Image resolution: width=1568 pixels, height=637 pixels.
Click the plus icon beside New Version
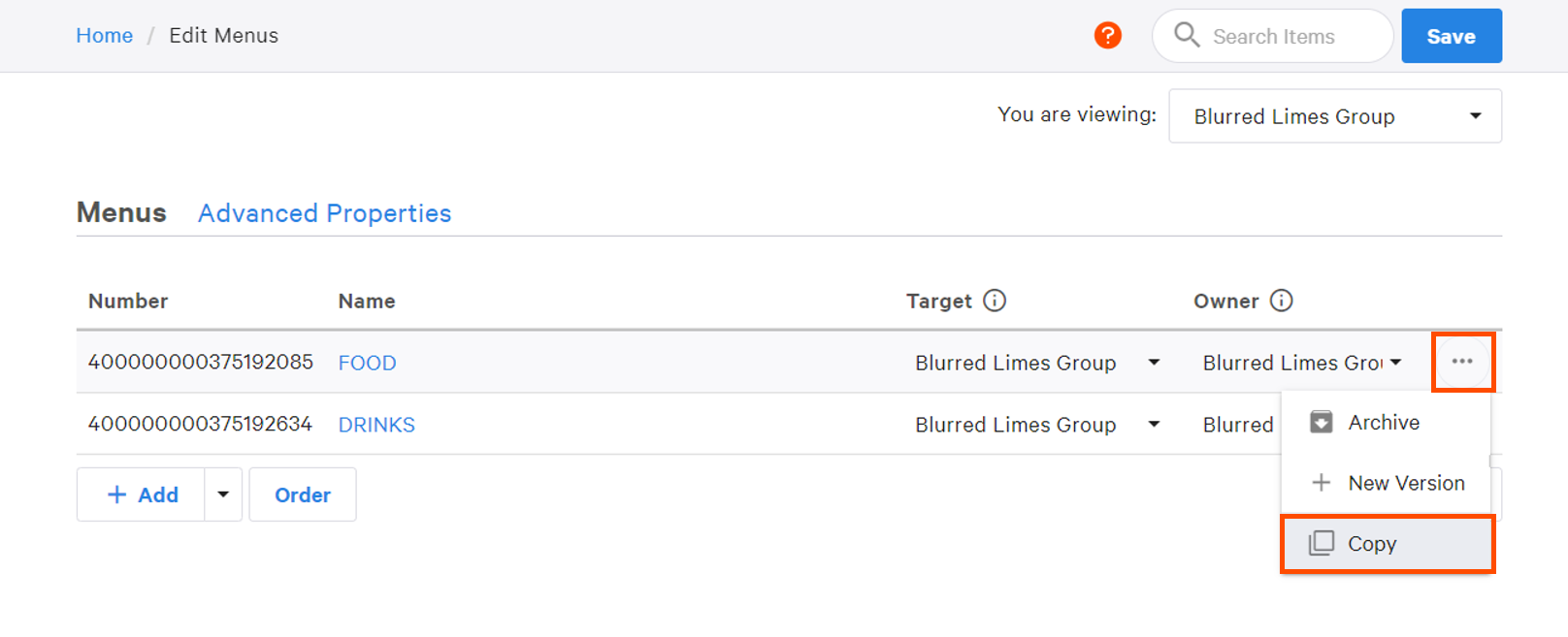pos(1321,483)
